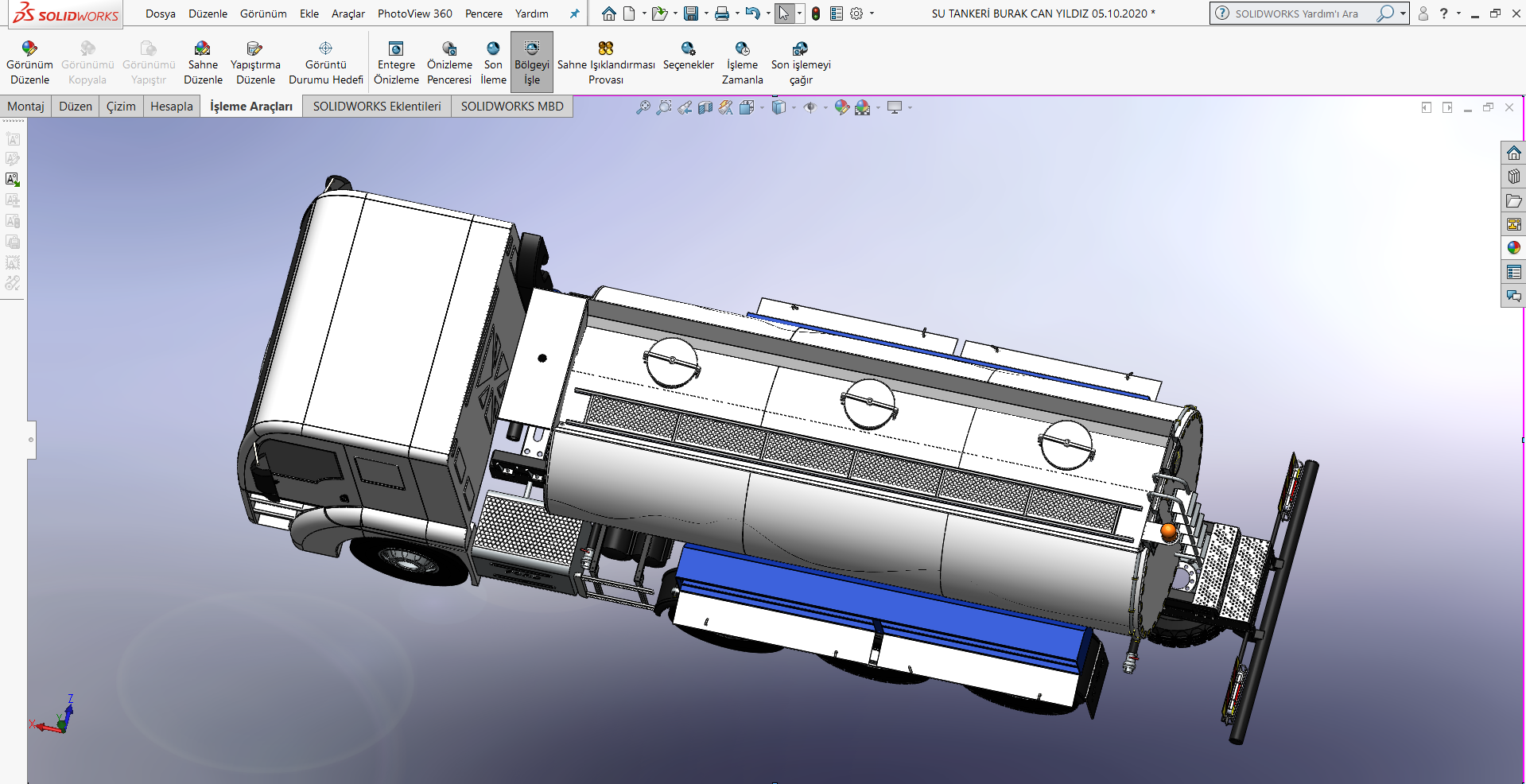Open the Düzenle menu
This screenshot has height=784, width=1526.
pos(208,14)
